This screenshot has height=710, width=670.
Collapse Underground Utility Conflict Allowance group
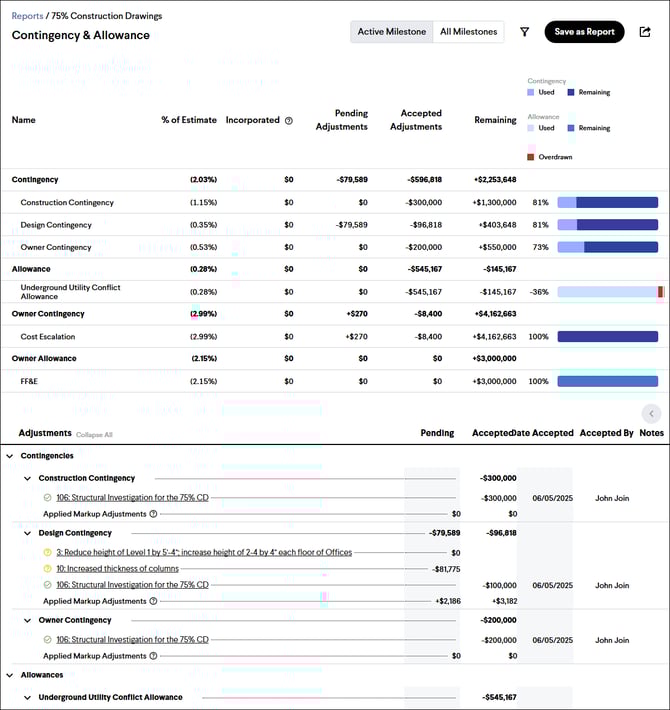coord(28,697)
